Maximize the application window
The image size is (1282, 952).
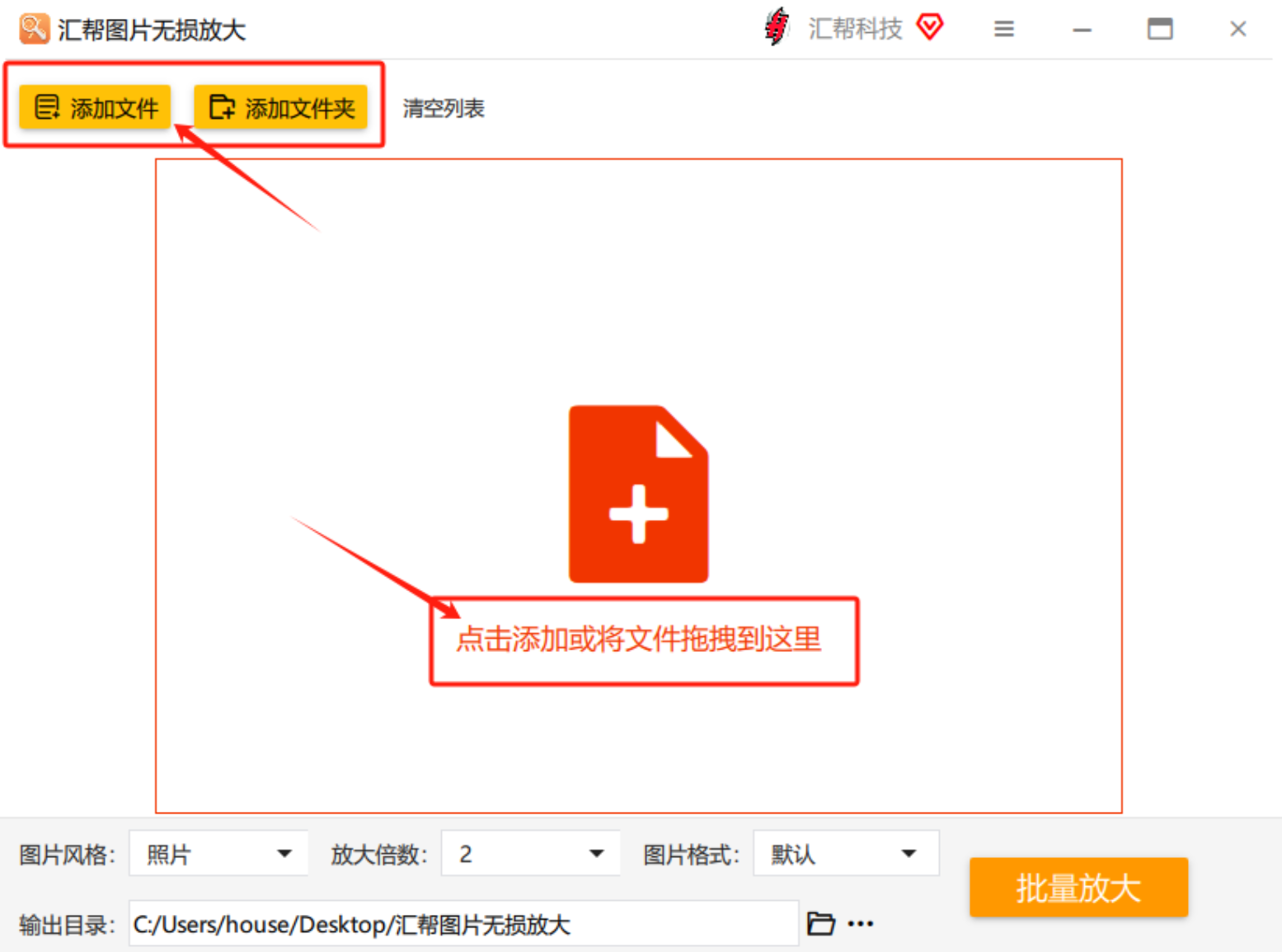pyautogui.click(x=1160, y=30)
